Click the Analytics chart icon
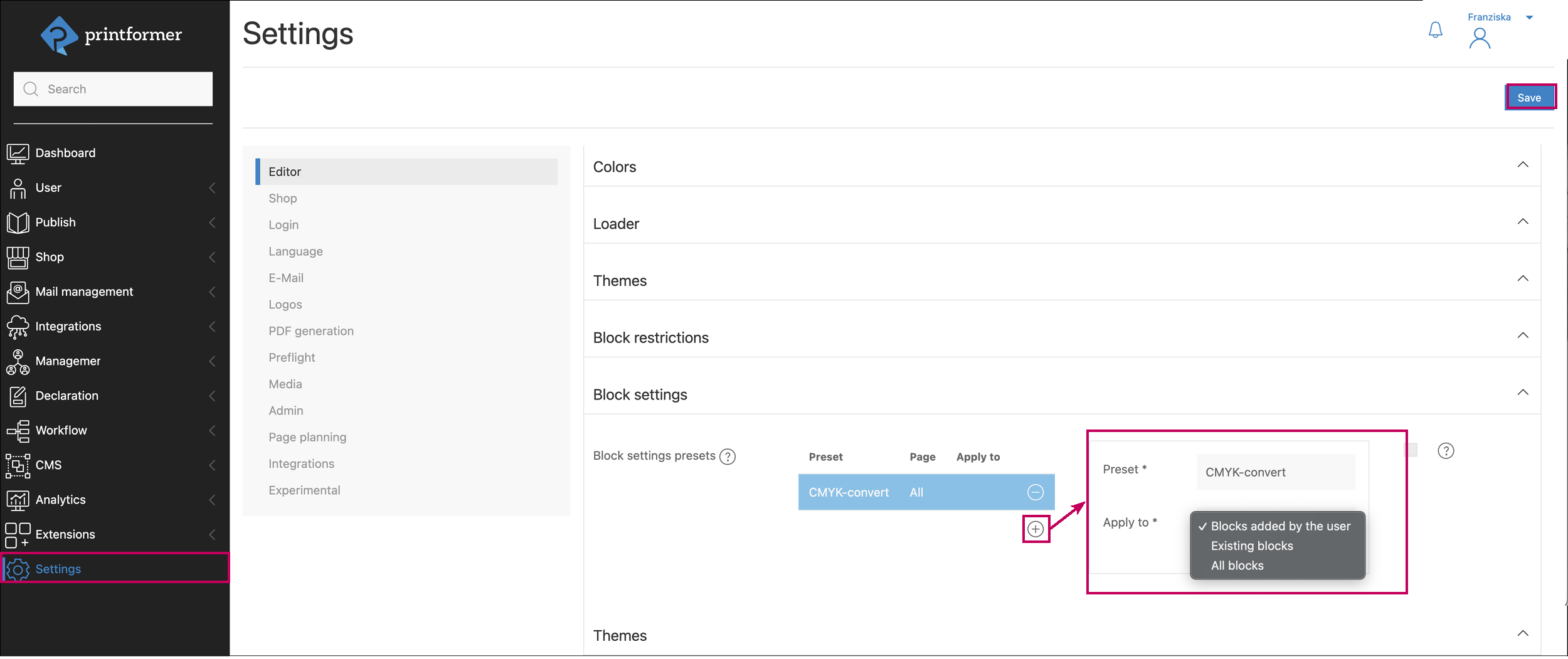 coord(18,500)
